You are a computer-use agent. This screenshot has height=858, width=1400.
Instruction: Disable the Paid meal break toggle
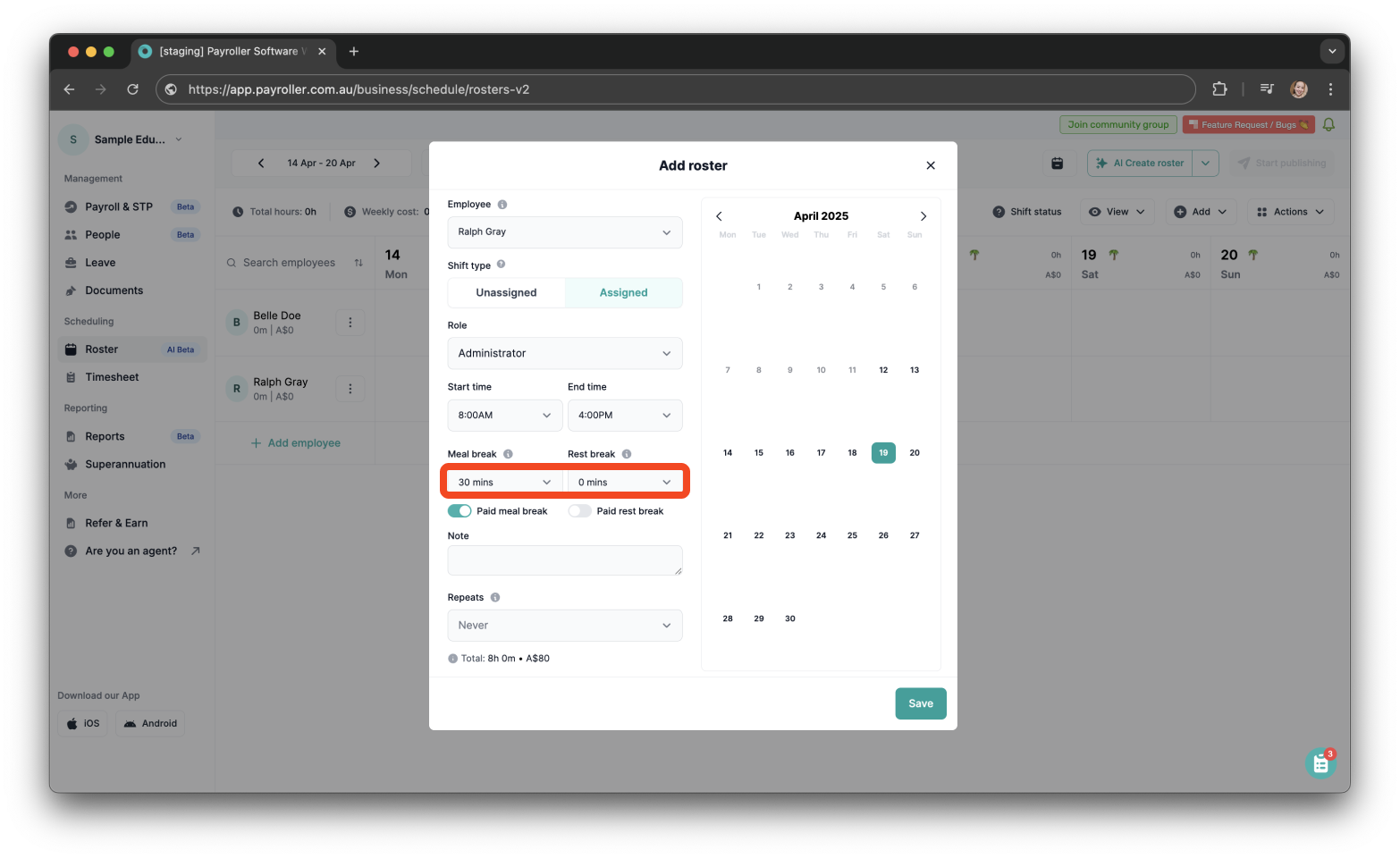pyautogui.click(x=460, y=510)
